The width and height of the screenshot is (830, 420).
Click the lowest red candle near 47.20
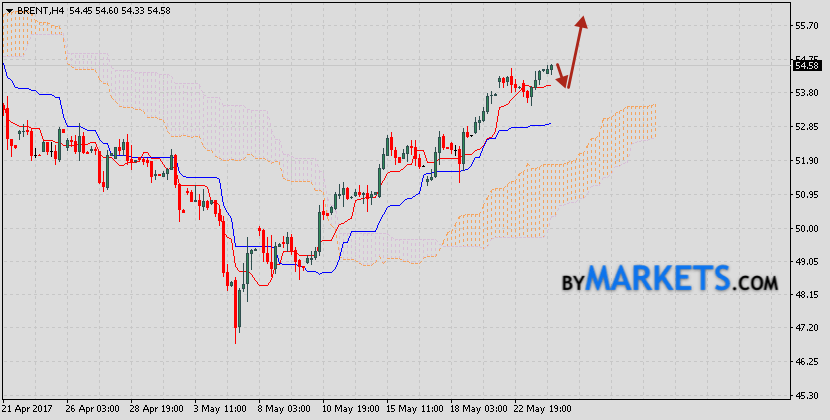click(x=237, y=310)
